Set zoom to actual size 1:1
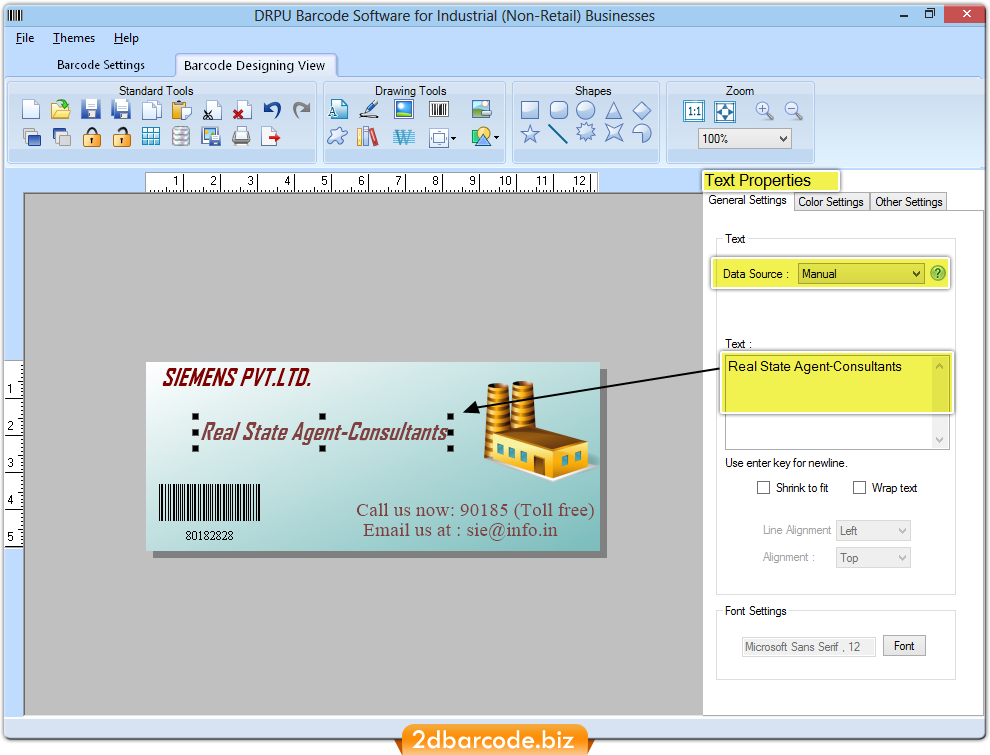The height and width of the screenshot is (755, 990). [694, 112]
